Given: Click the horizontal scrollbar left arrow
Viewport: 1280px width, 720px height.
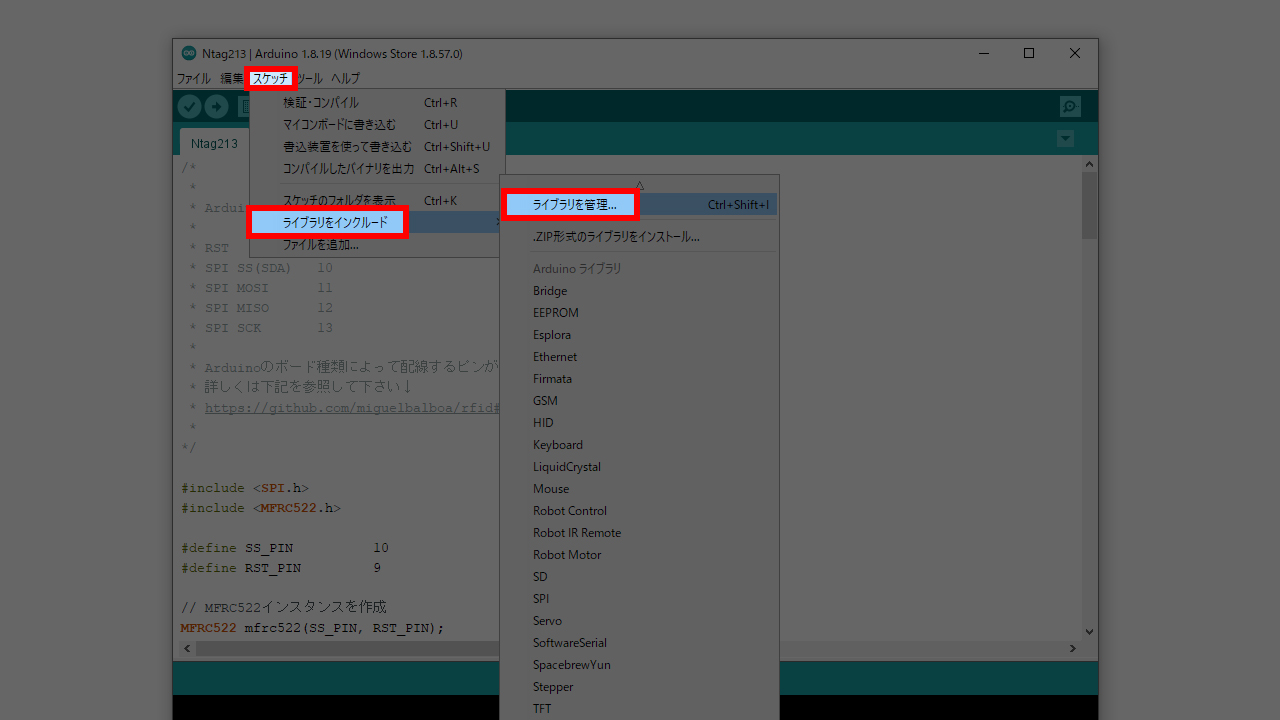Looking at the screenshot, I should pos(187,648).
